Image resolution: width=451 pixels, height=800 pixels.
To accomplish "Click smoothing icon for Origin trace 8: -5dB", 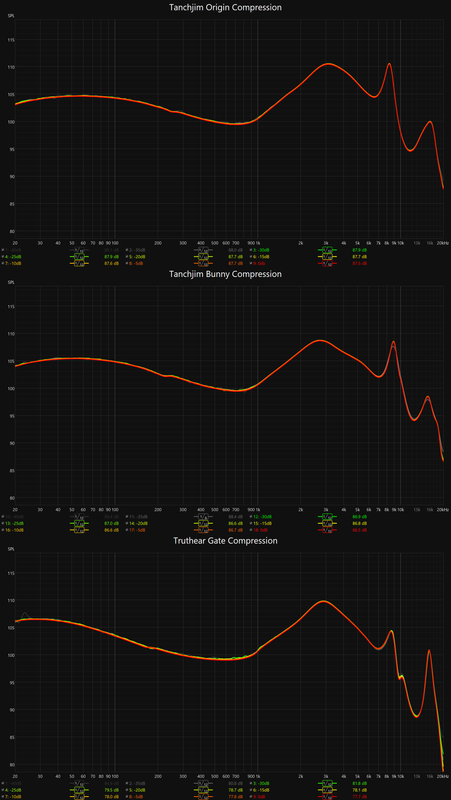I will [x=204, y=263].
